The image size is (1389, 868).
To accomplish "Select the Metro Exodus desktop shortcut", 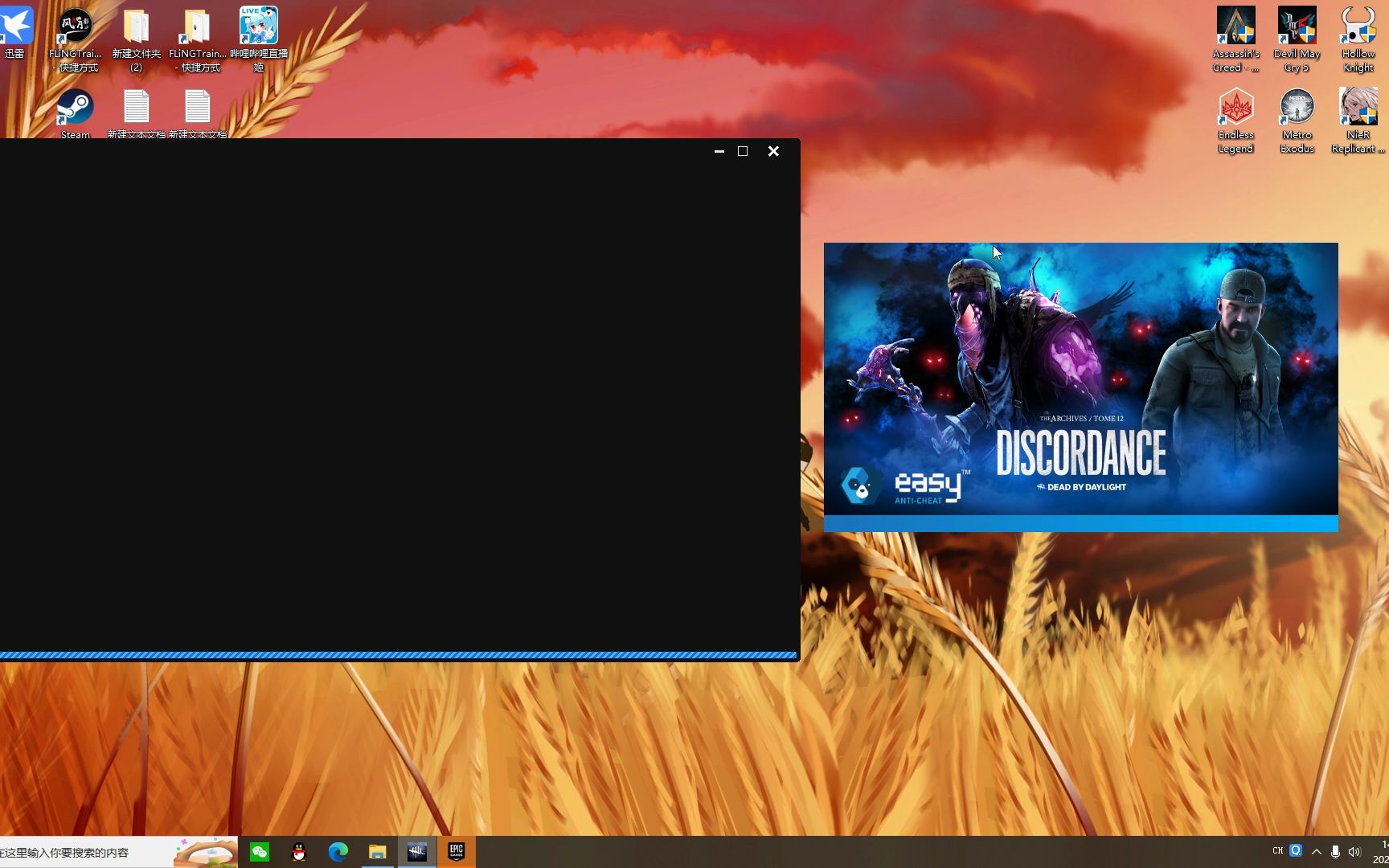I will (1297, 121).
